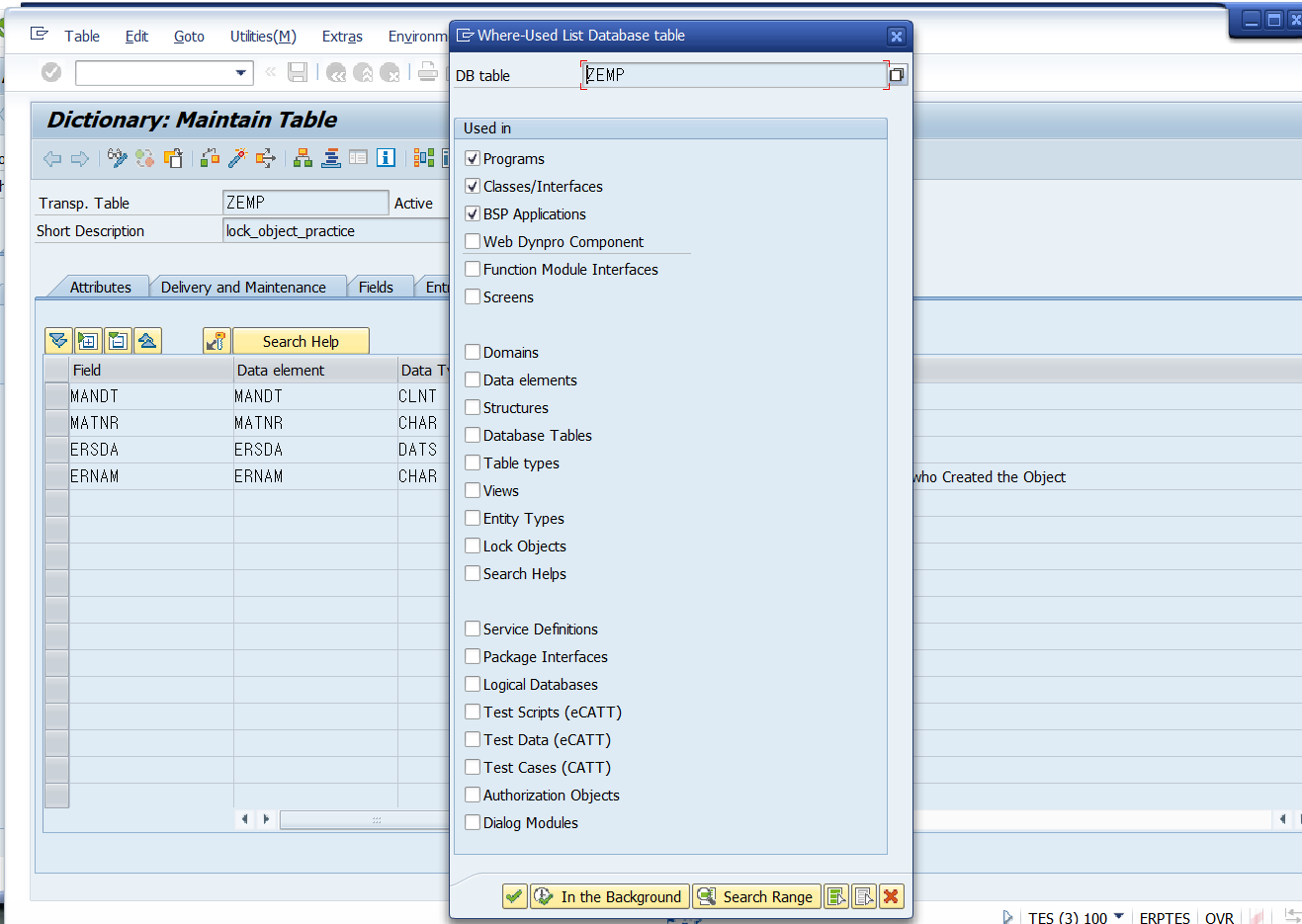The image size is (1302, 924).
Task: Click the Short Description field lock_object_practice
Action: [336, 230]
